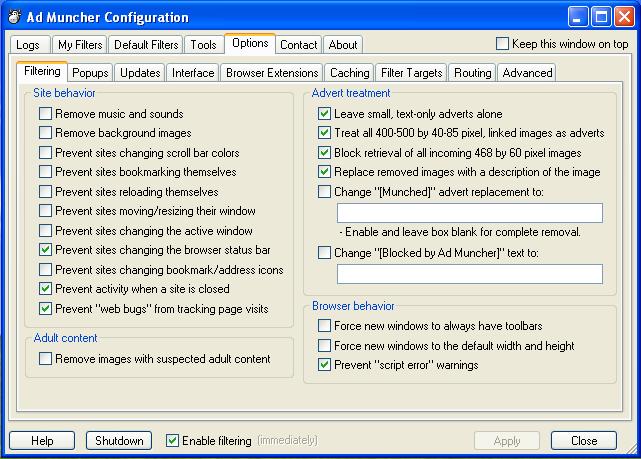
Task: Open the Updates sub-tab
Action: [140, 73]
